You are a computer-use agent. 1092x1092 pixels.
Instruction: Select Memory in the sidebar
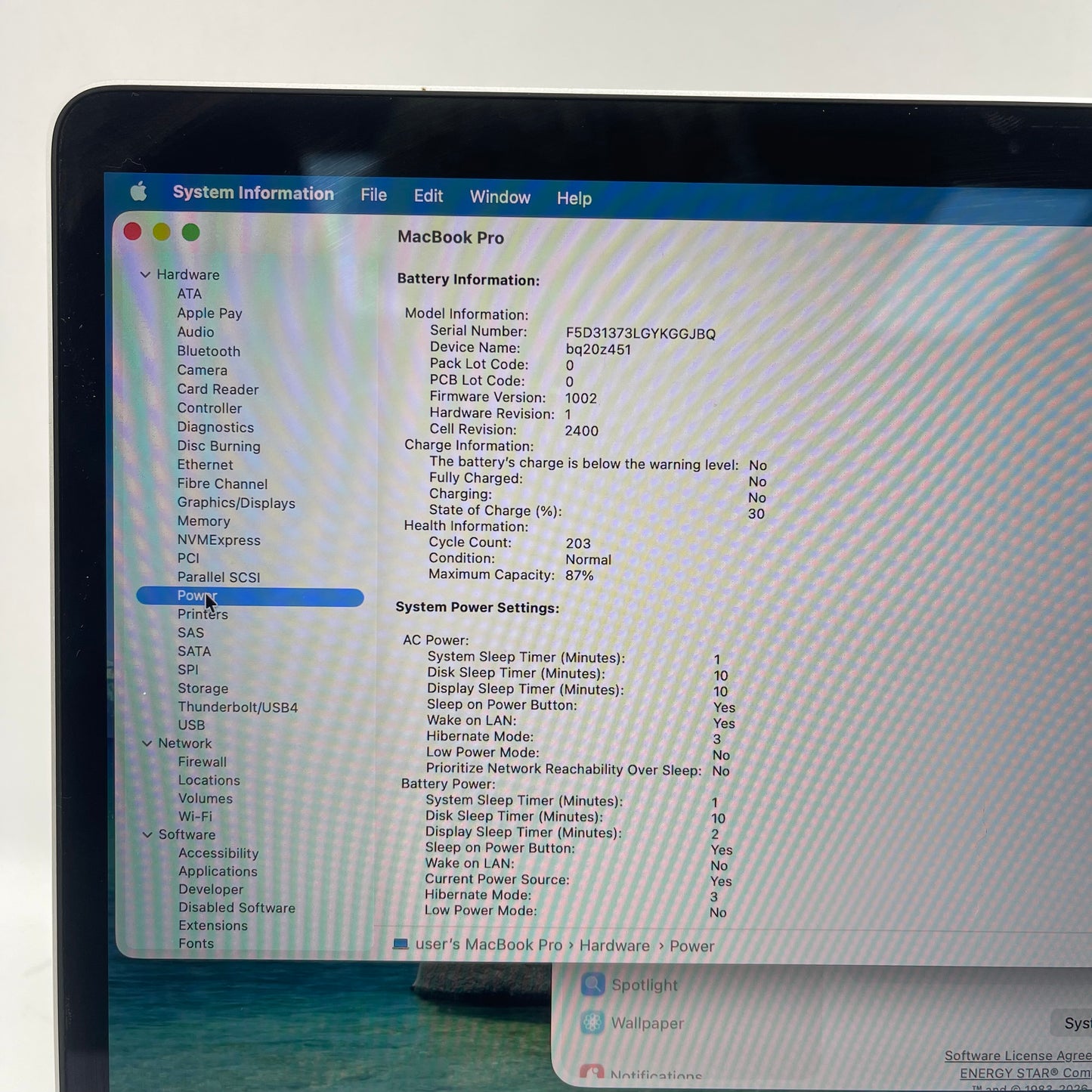tap(203, 521)
